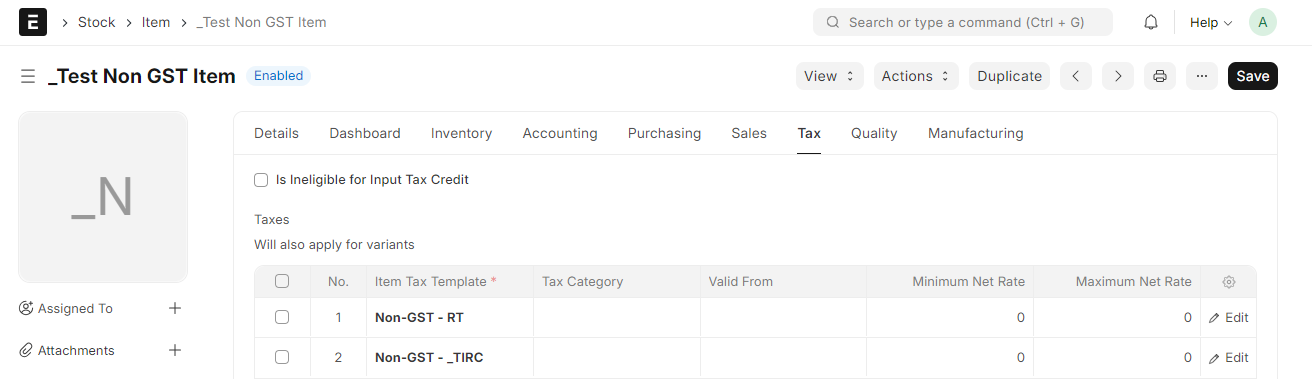Click the ERPNext home logo icon

pyautogui.click(x=33, y=22)
